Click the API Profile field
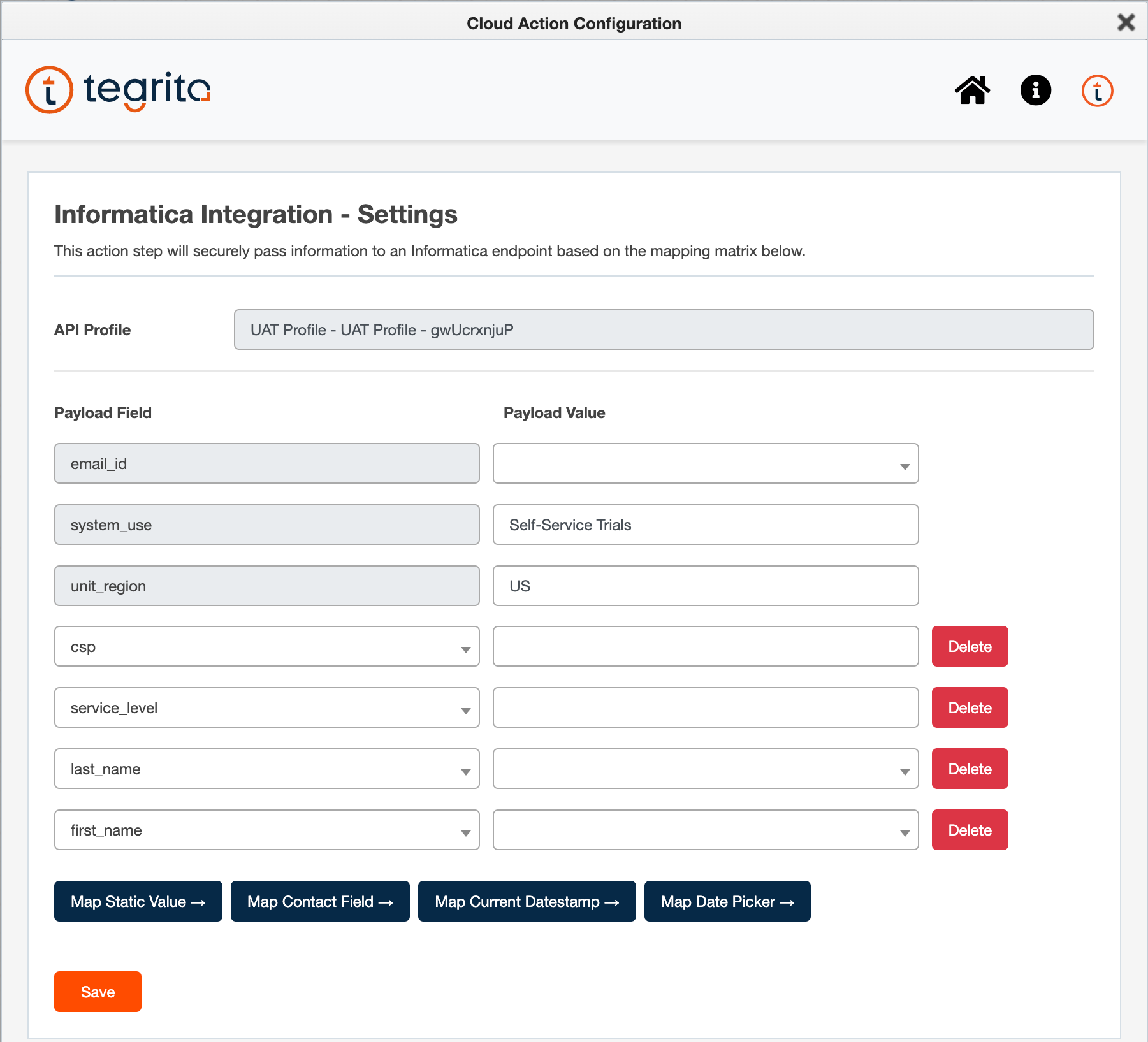This screenshot has width=1148, height=1042. point(664,329)
